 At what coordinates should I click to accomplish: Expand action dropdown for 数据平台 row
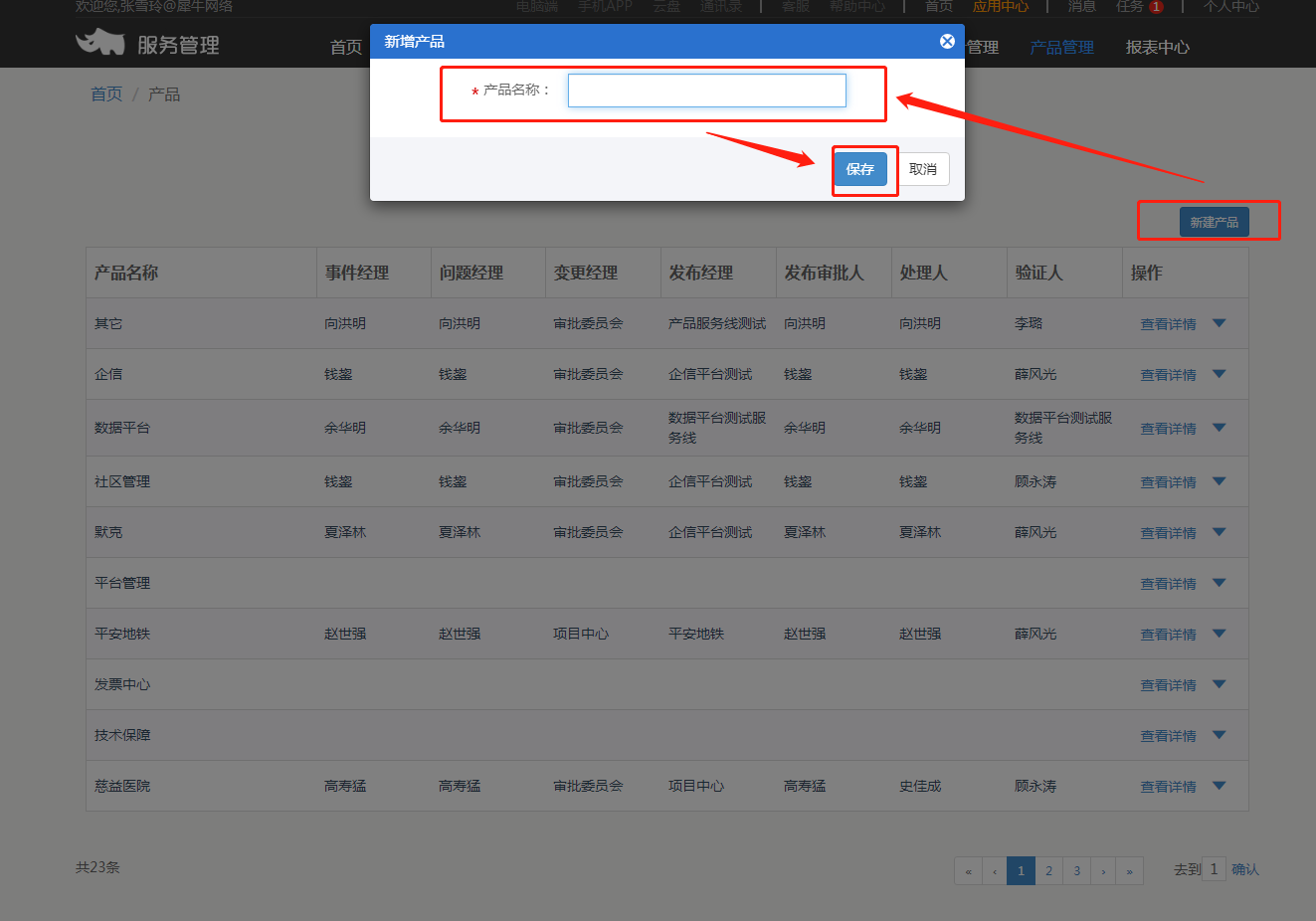click(1220, 428)
